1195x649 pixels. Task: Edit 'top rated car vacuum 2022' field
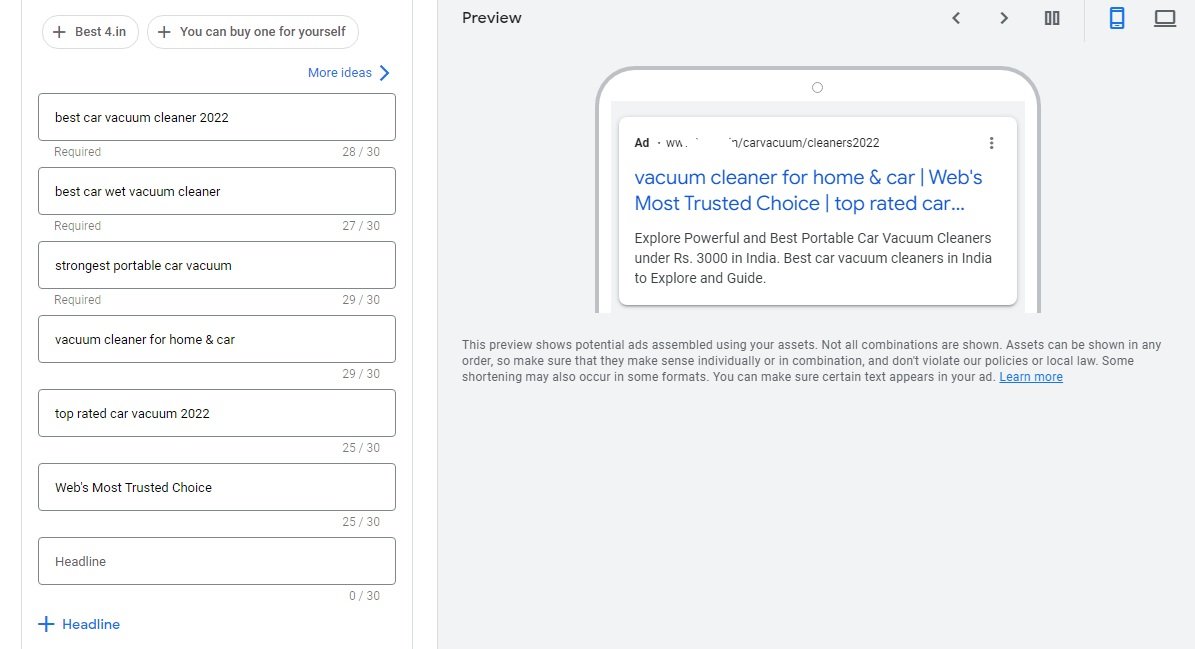click(x=216, y=413)
